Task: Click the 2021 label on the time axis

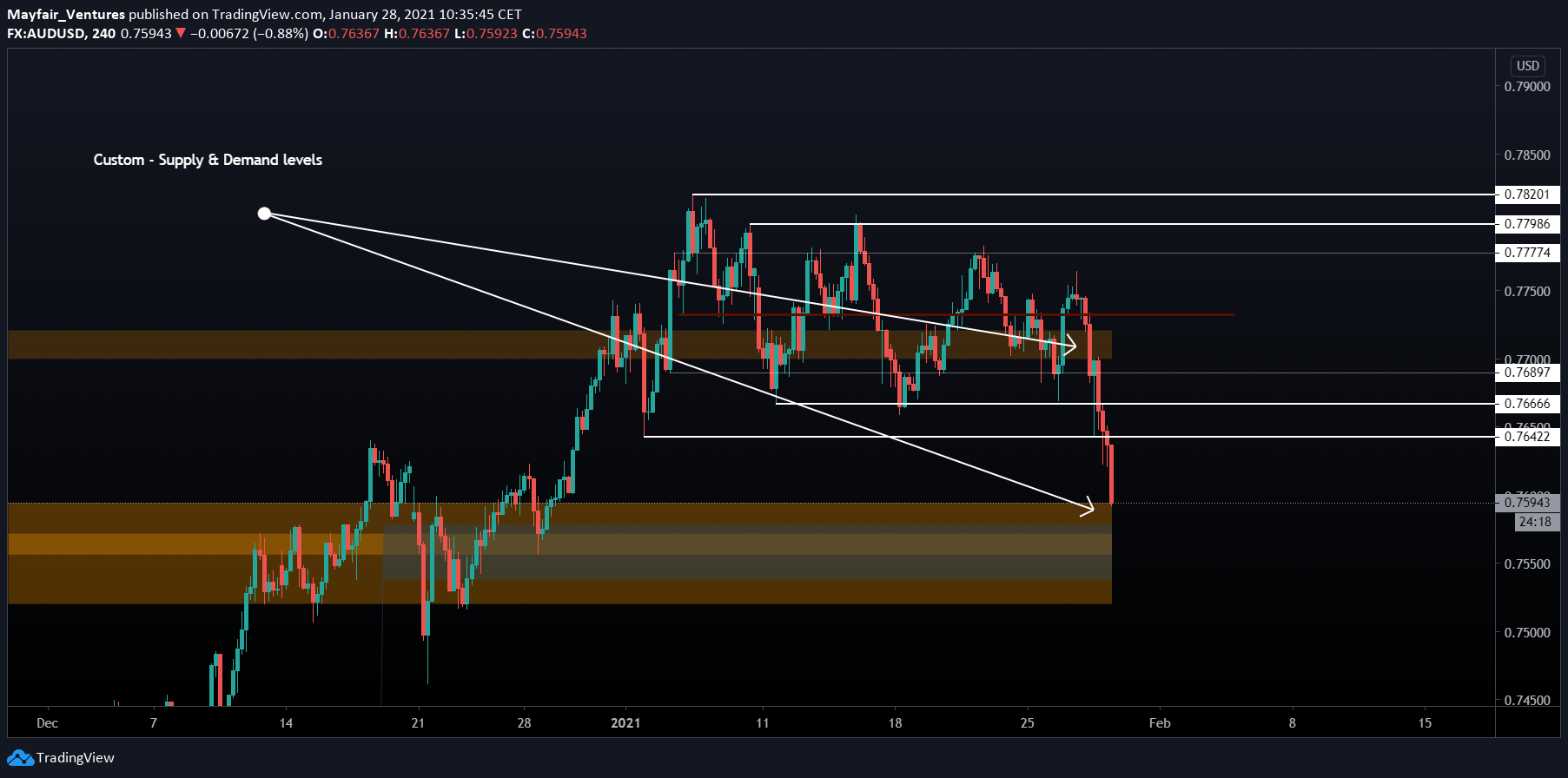Action: point(625,723)
